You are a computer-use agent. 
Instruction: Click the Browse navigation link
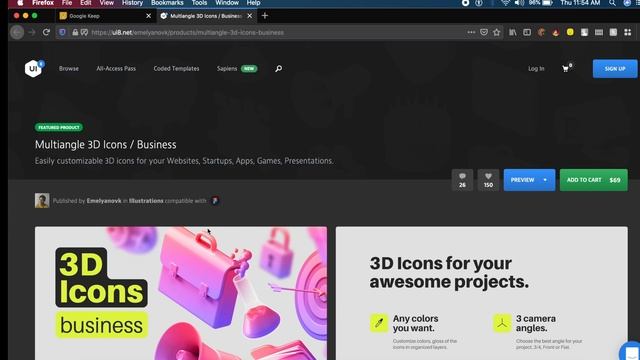point(69,69)
